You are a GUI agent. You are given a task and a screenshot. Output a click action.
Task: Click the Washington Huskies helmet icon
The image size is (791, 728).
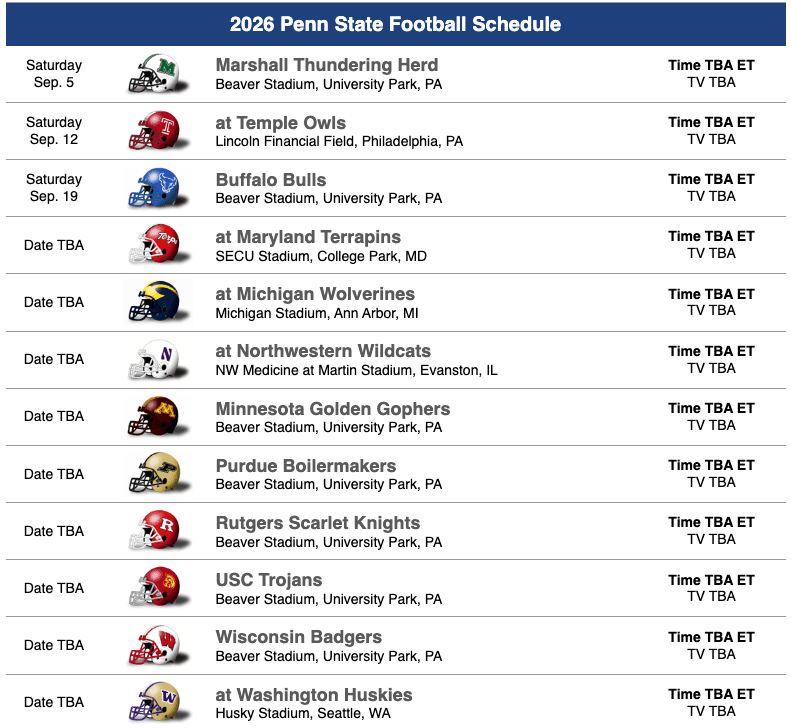pos(153,701)
